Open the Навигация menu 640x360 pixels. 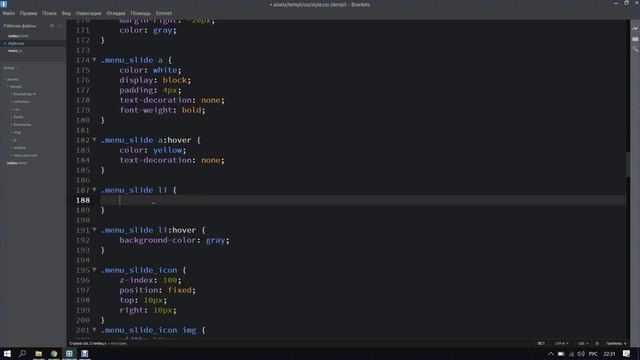tap(88, 13)
